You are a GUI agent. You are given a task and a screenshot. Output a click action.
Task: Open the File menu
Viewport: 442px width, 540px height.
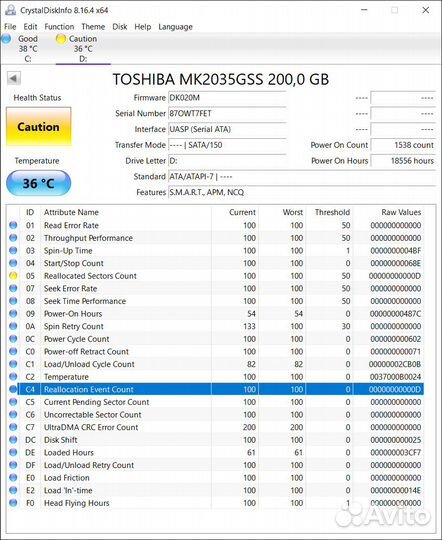point(10,27)
